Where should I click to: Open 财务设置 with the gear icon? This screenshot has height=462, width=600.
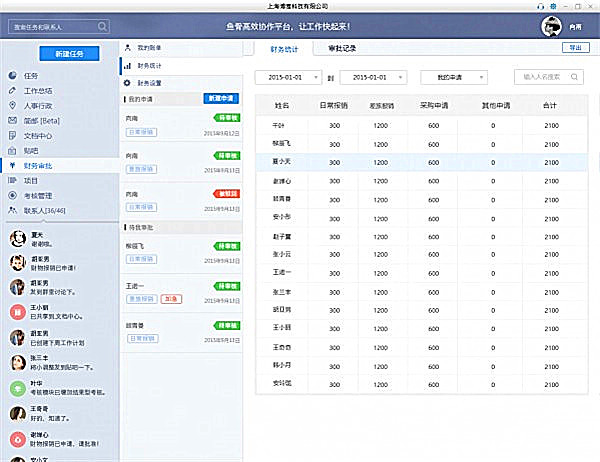[127, 82]
